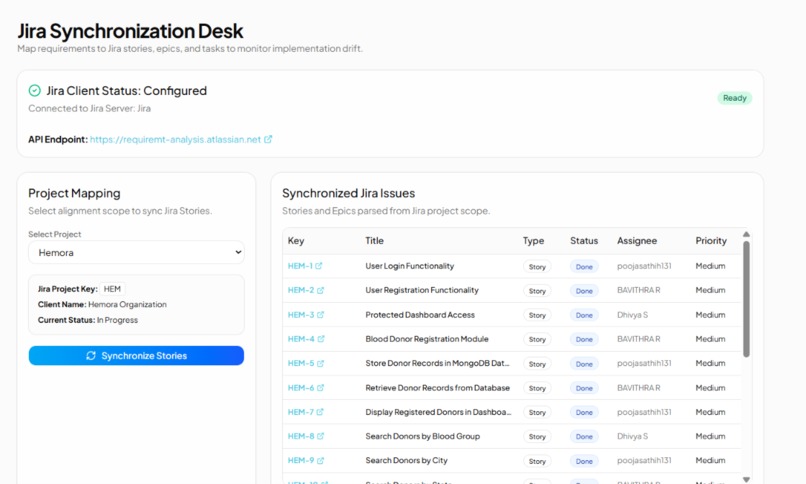Select the Blood Donor Registration Module title
The height and width of the screenshot is (484, 806).
(x=427, y=339)
